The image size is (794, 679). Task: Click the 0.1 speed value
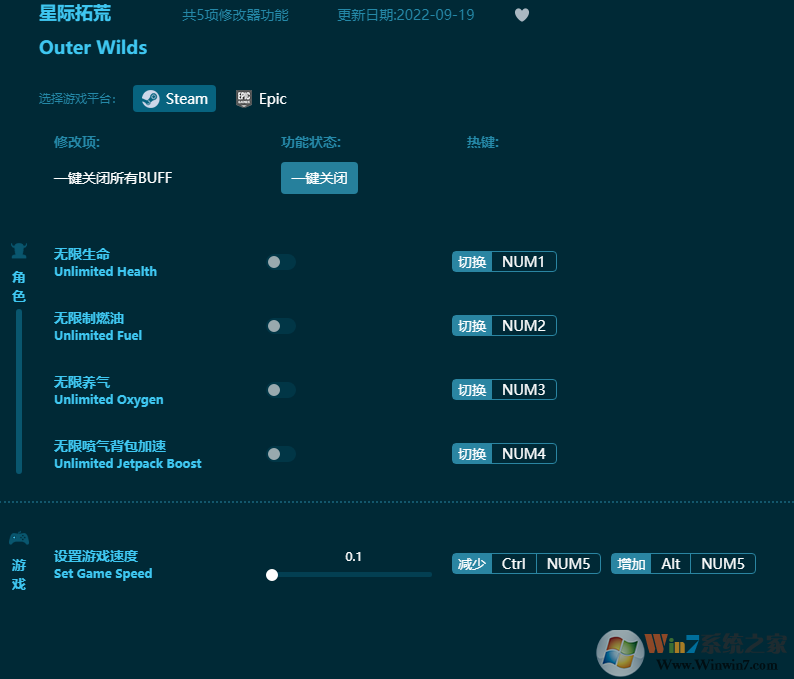[x=353, y=556]
